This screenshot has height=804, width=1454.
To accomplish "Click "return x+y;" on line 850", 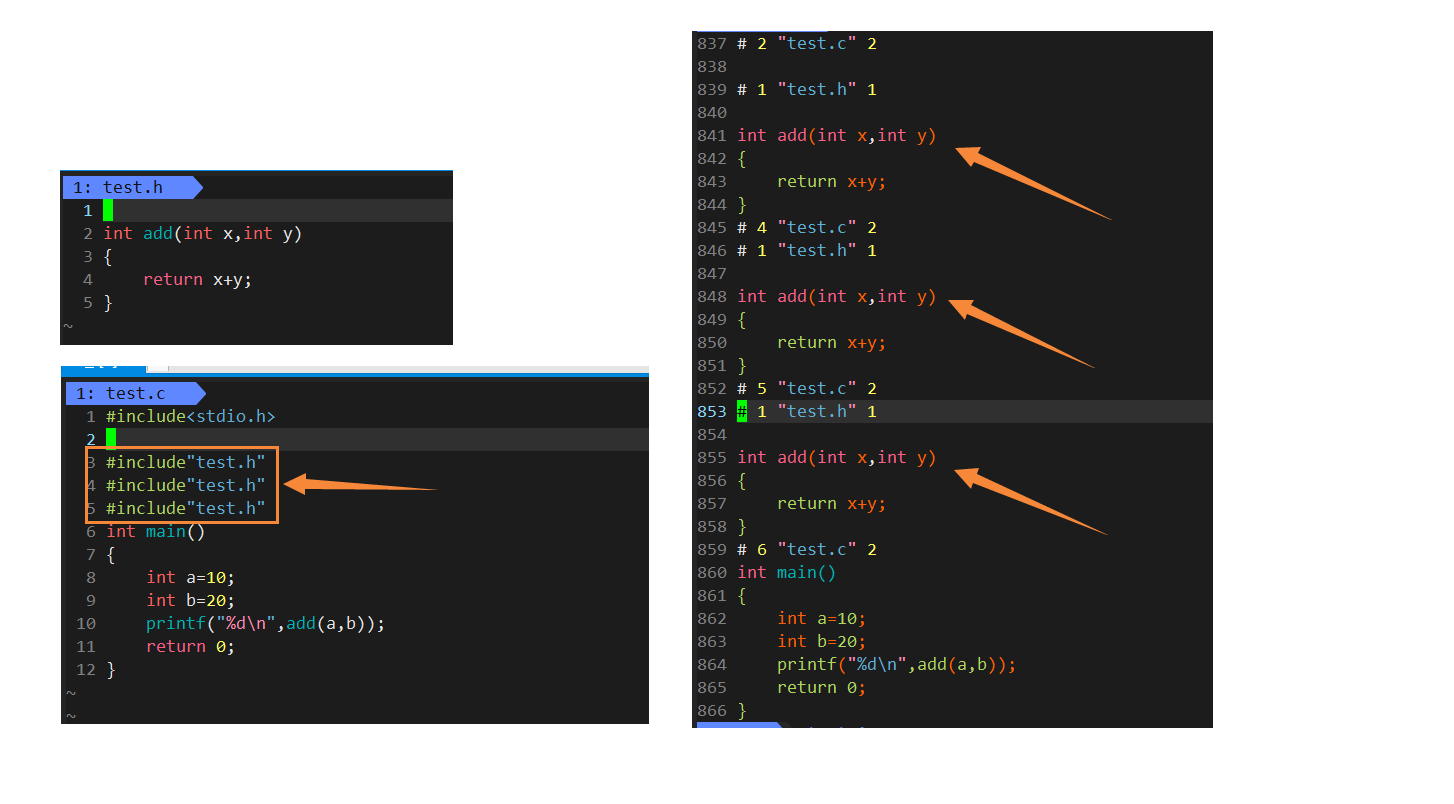I will [x=832, y=342].
